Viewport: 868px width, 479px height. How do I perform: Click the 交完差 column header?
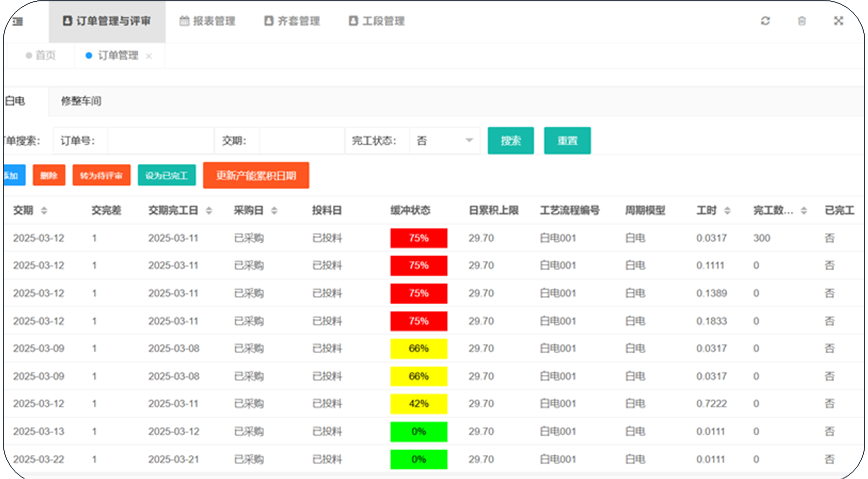[x=106, y=210]
